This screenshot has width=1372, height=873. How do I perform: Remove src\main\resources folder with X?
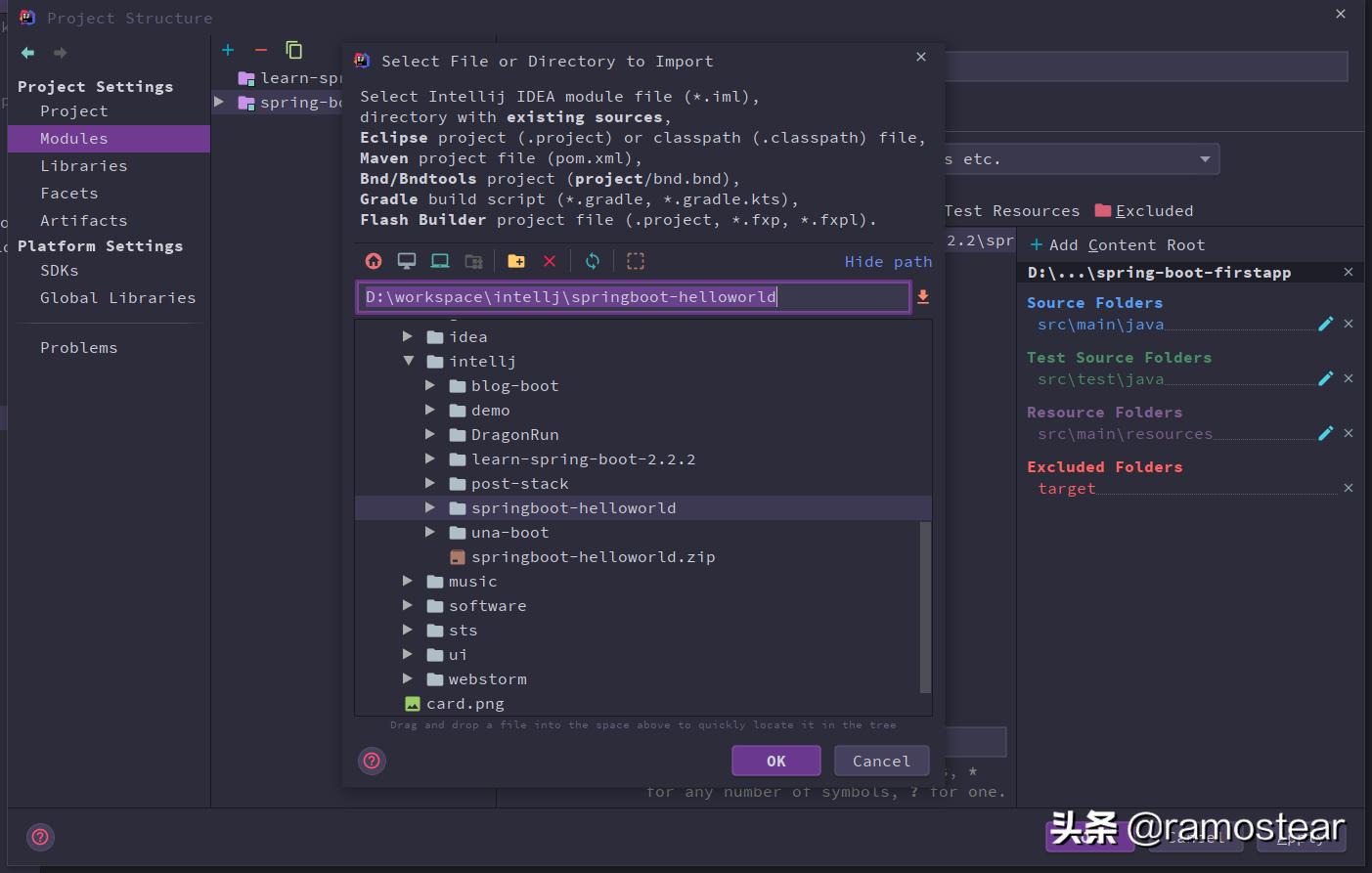coord(1349,433)
